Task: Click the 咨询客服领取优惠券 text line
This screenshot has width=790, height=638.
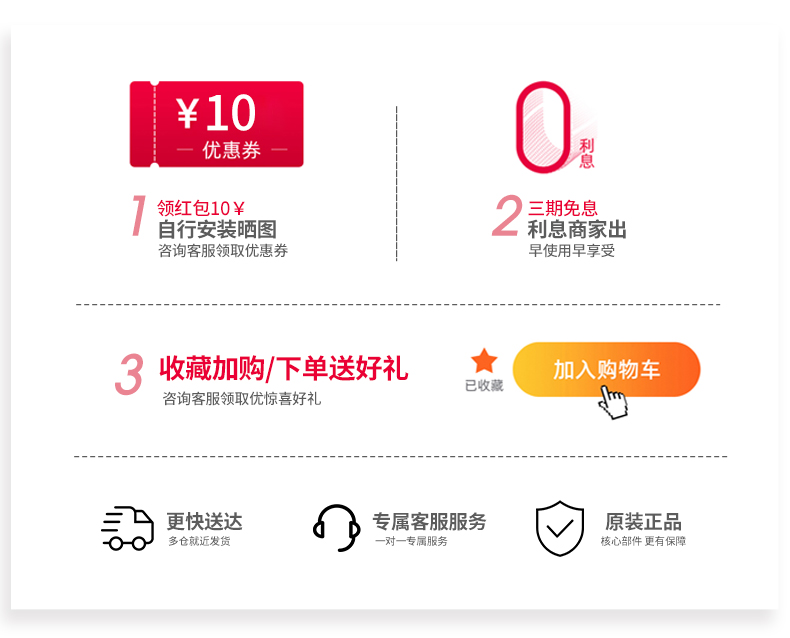Action: (x=223, y=250)
